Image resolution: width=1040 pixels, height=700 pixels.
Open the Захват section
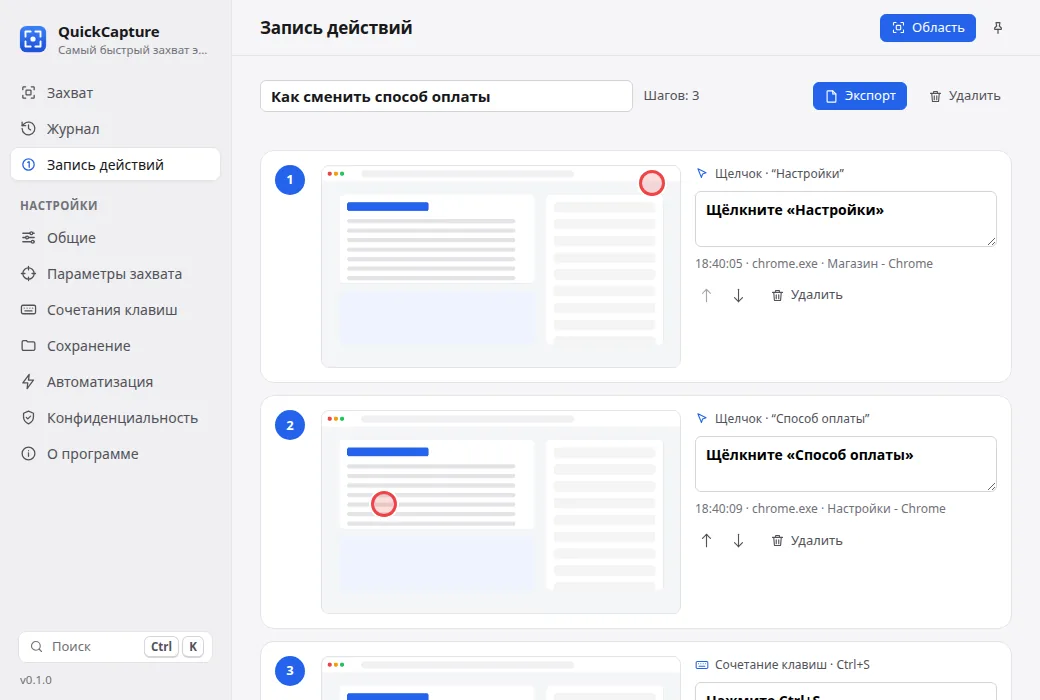115,93
